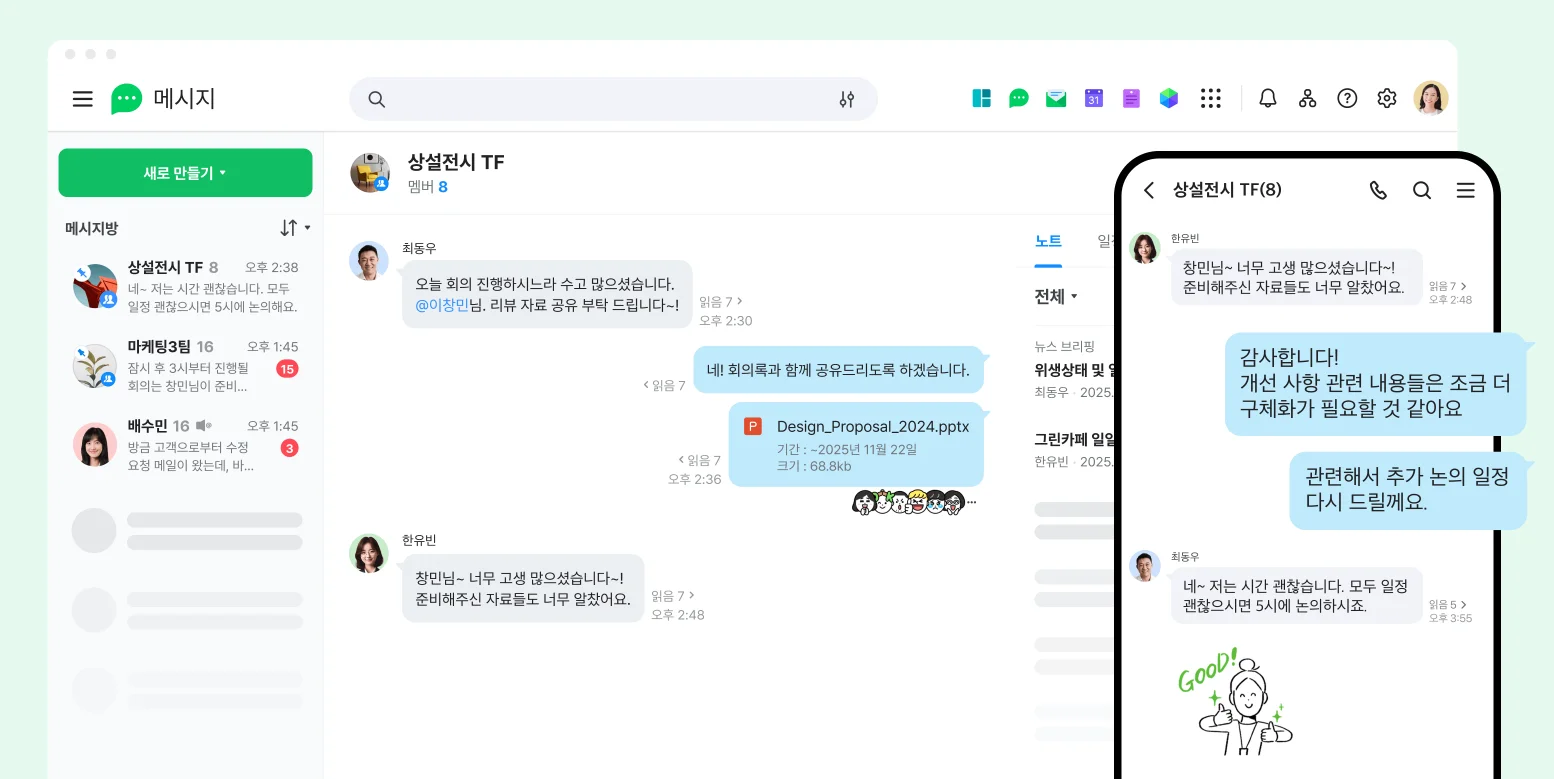Viewport: 1554px width, 779px height.
Task: Open the message room sort dropdown
Action: tap(294, 228)
